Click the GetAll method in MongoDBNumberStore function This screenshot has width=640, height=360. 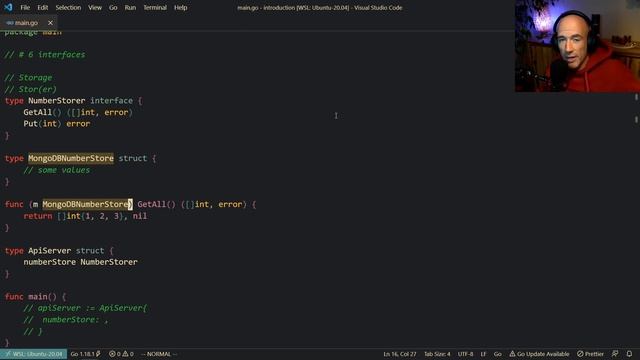[151, 204]
